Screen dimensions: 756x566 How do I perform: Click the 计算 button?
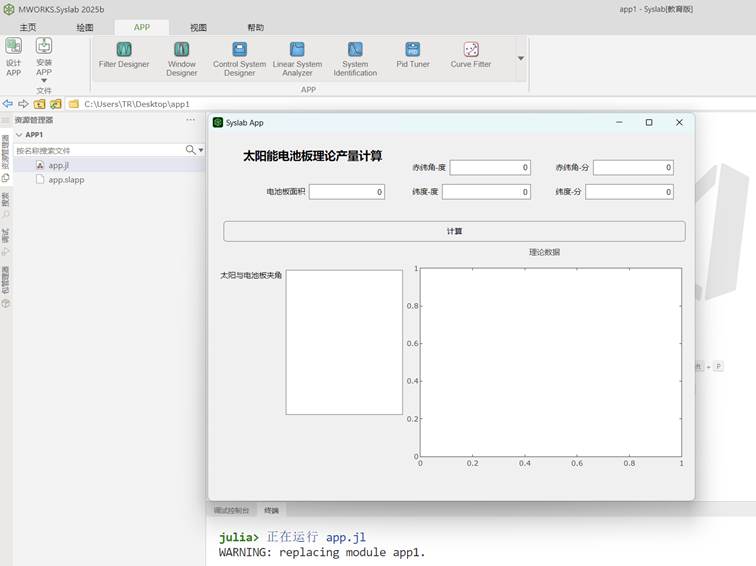coord(454,231)
